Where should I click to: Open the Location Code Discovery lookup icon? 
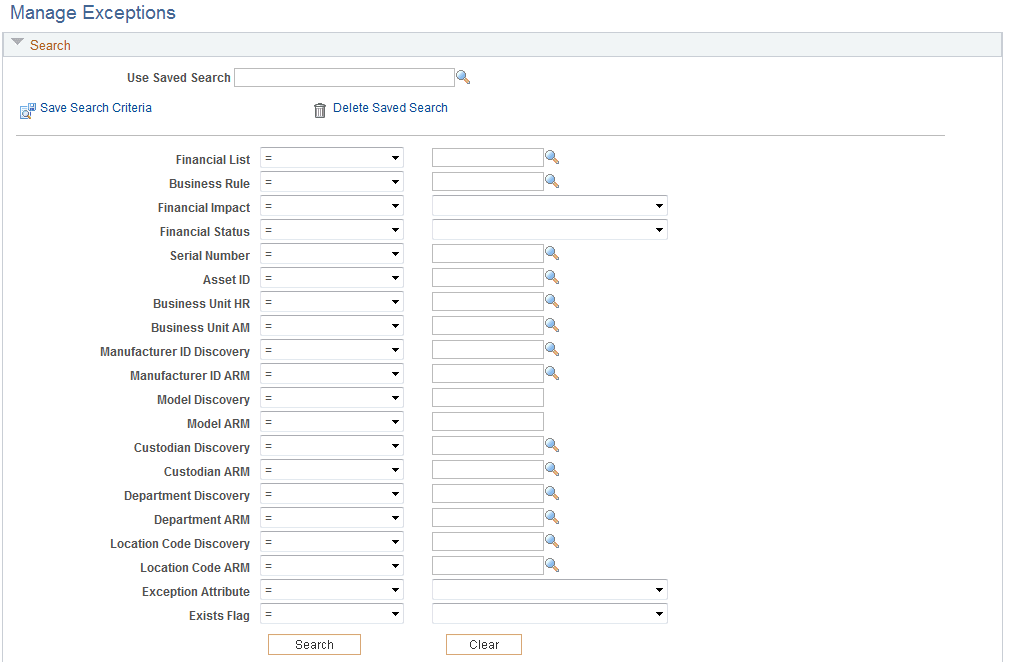(x=552, y=541)
